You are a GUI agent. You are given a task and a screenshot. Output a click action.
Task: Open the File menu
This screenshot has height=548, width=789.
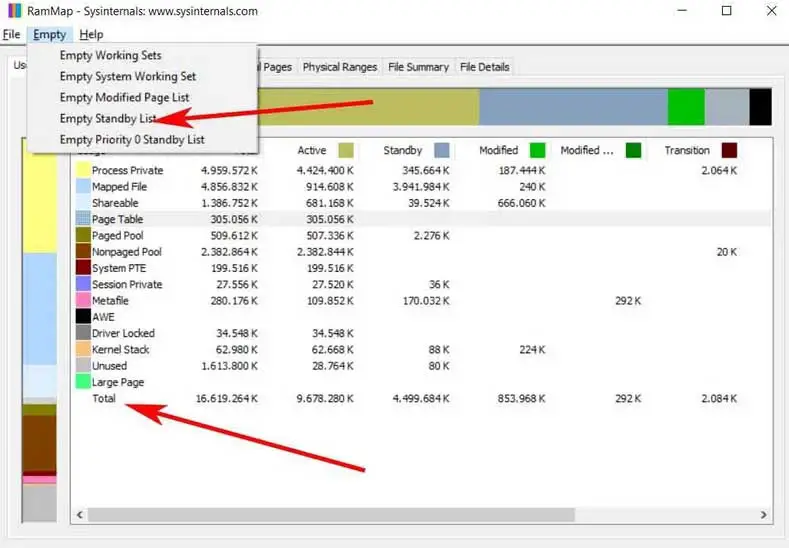point(11,34)
